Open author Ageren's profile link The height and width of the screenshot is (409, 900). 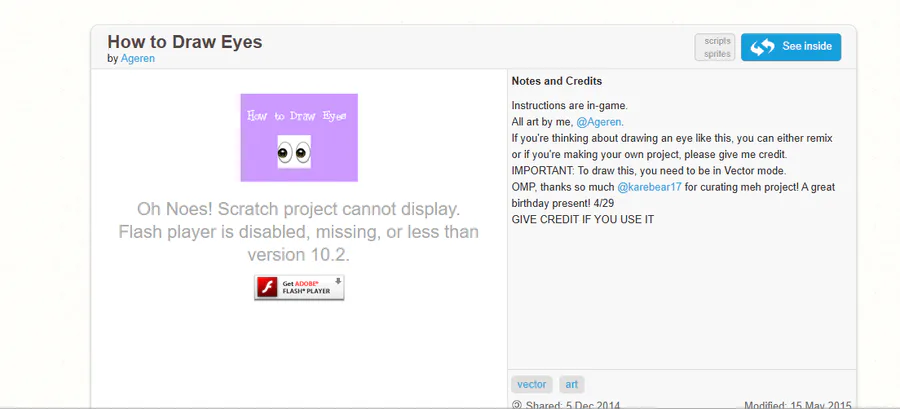138,59
